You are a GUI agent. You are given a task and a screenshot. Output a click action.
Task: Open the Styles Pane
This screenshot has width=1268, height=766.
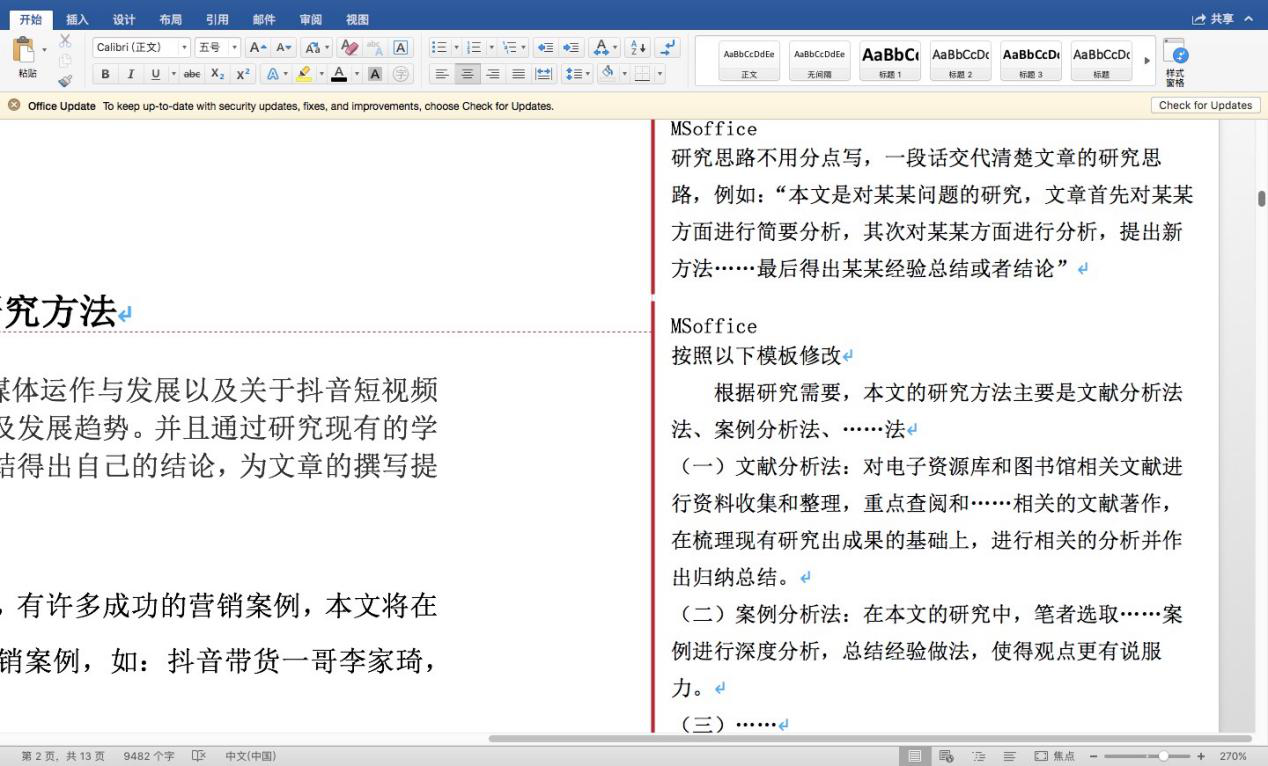click(1175, 62)
